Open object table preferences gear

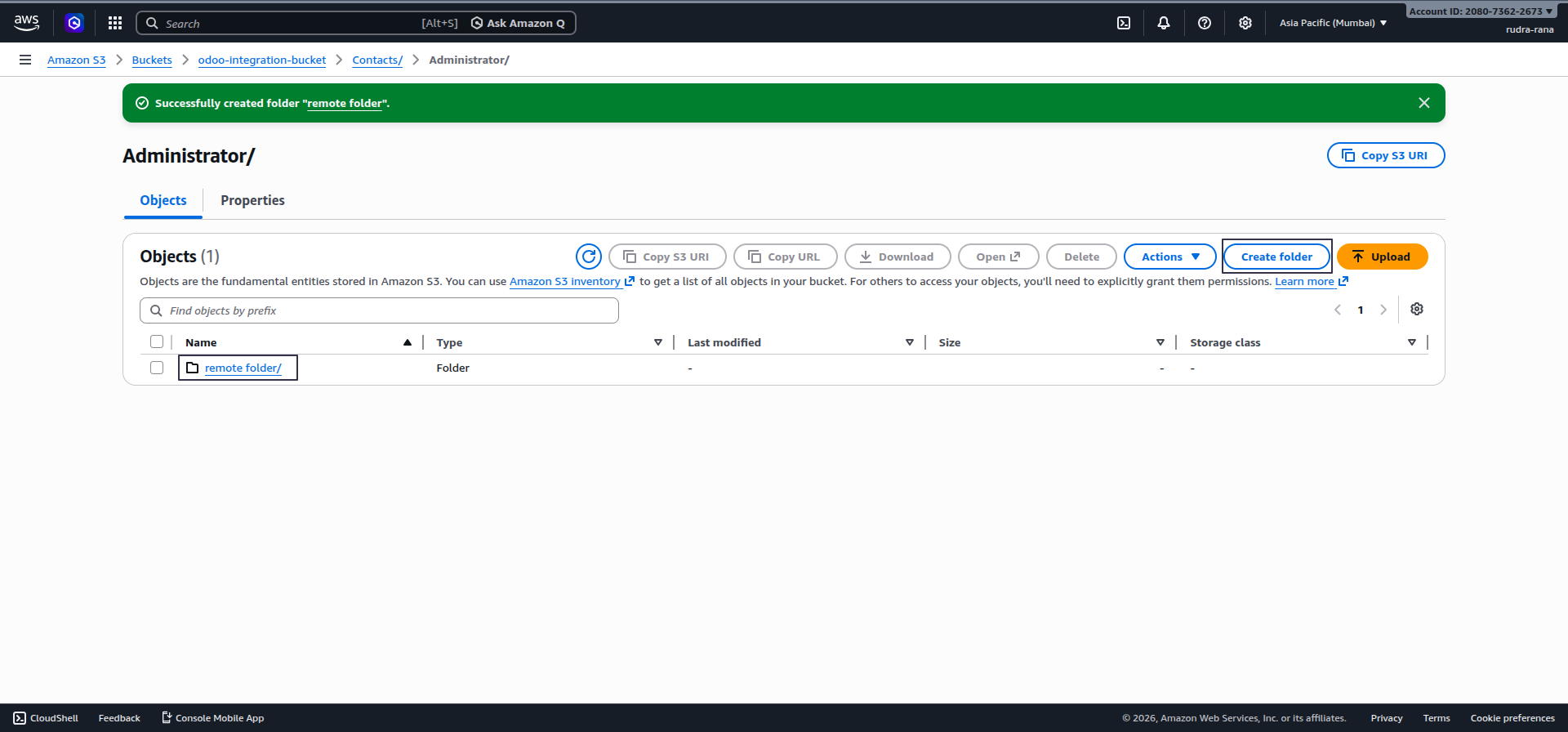pos(1417,309)
